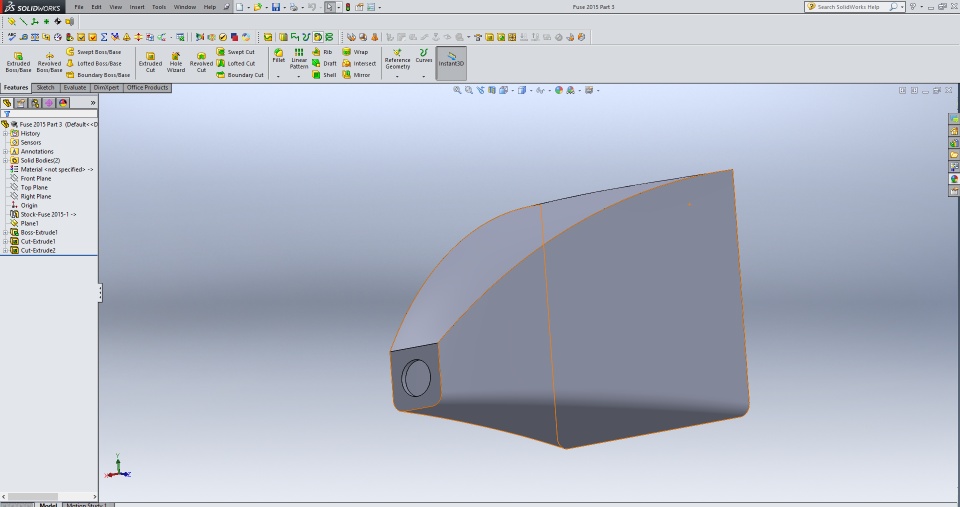Select Material <not specified> item
This screenshot has height=507, width=960.
[51, 170]
